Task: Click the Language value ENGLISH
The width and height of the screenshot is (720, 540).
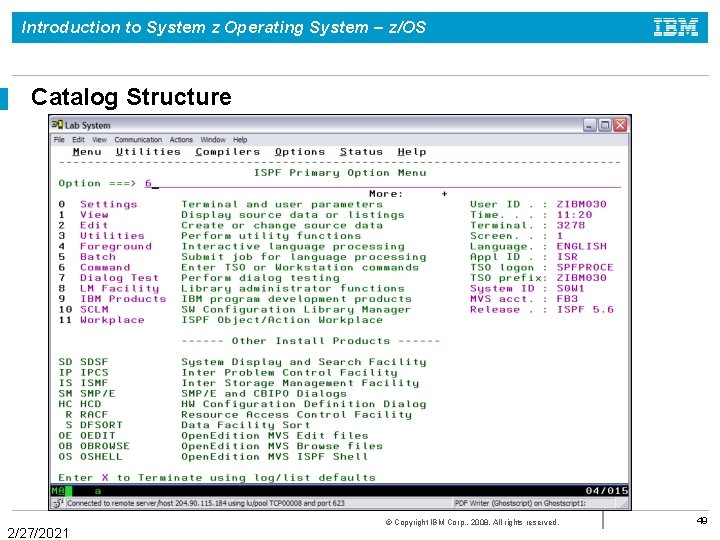Action: 581,247
